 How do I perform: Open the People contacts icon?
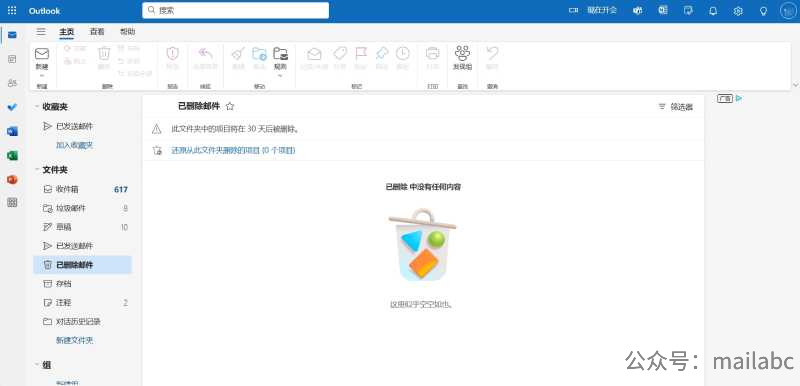tap(12, 83)
